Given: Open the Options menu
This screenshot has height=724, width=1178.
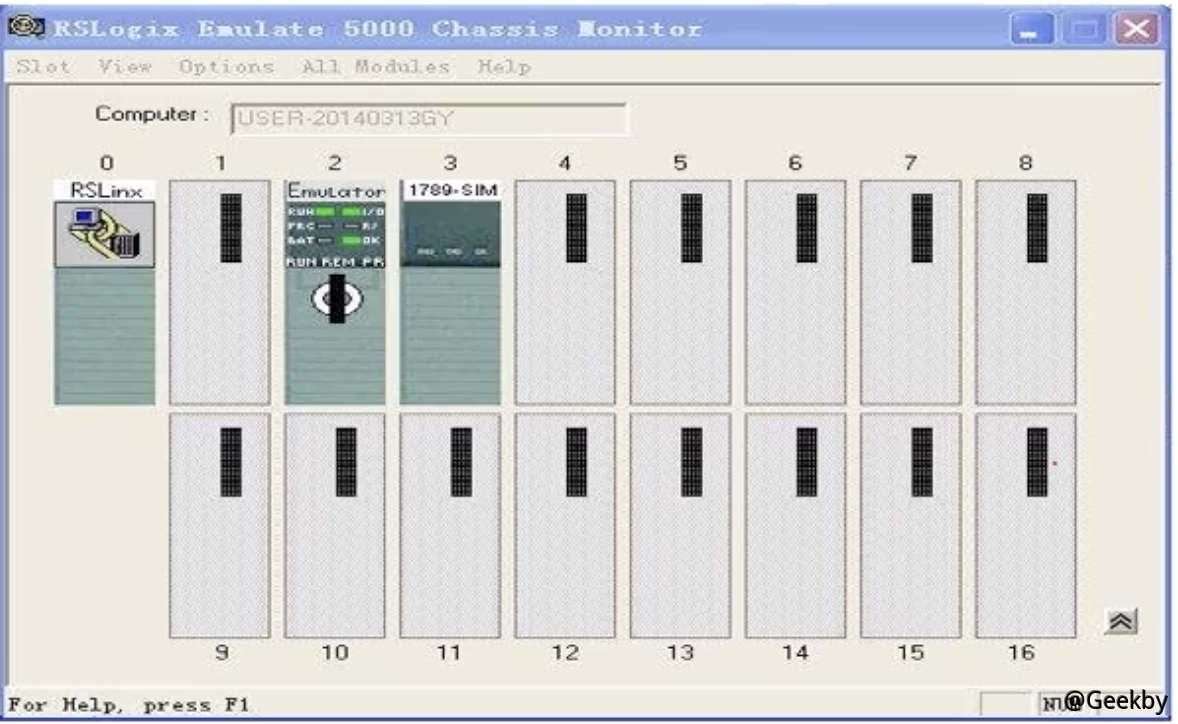Looking at the screenshot, I should 226,67.
